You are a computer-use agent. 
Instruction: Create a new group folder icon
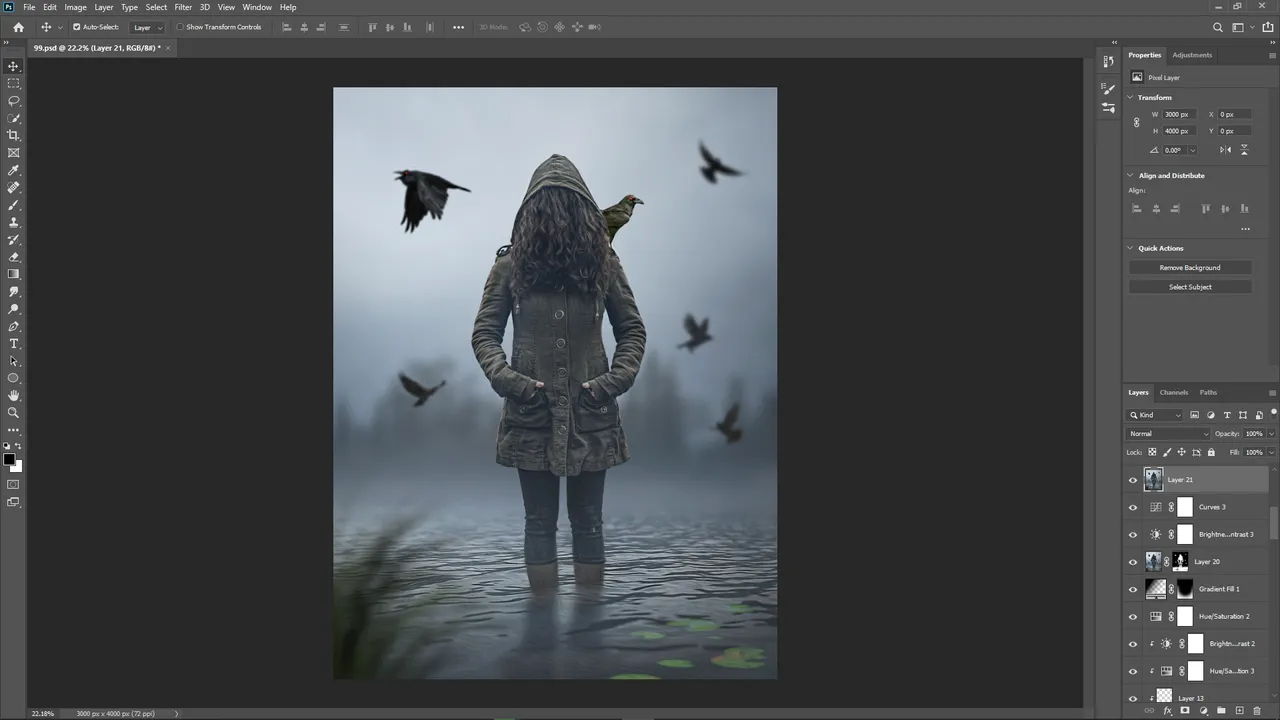click(x=1221, y=711)
